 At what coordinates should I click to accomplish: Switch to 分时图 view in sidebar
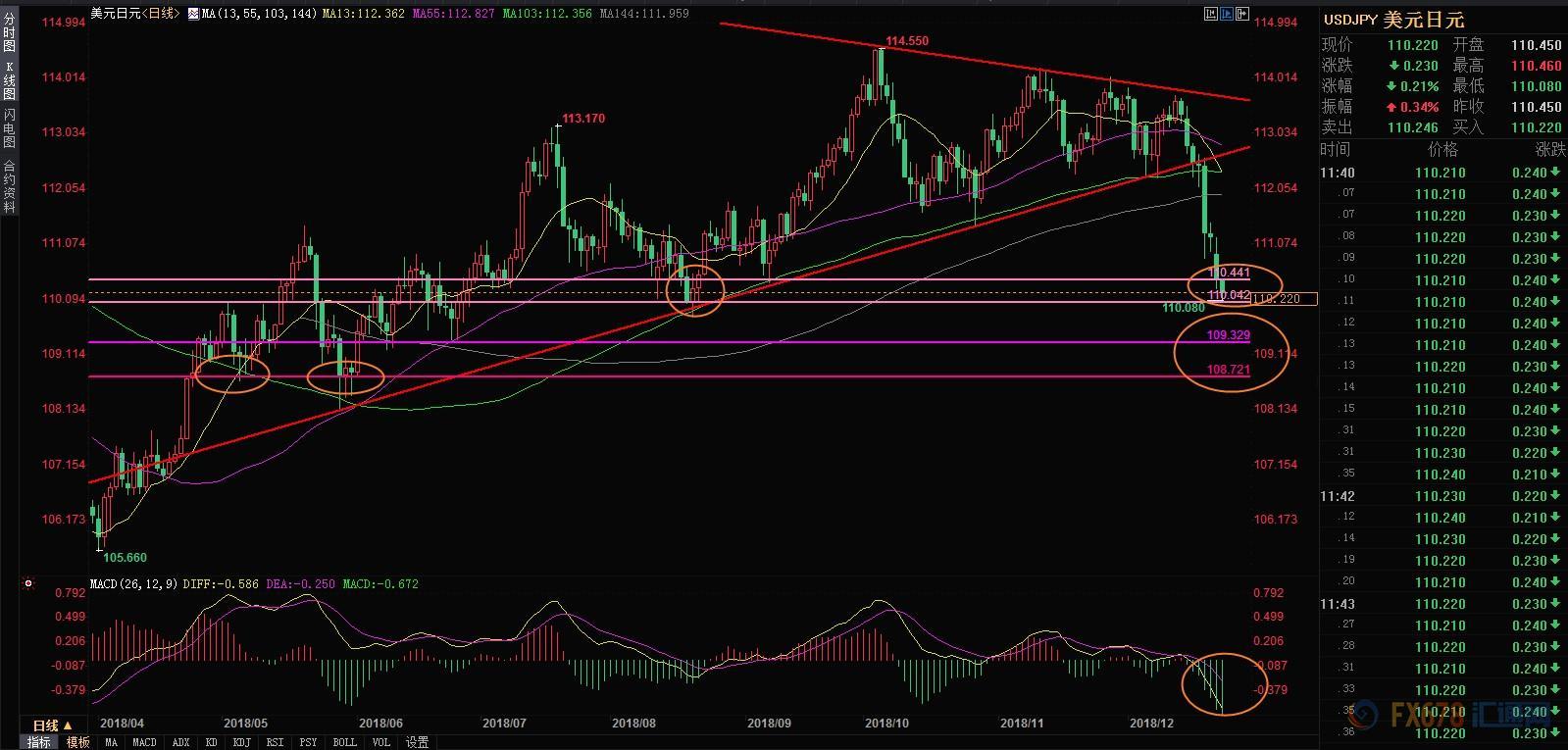[9, 33]
